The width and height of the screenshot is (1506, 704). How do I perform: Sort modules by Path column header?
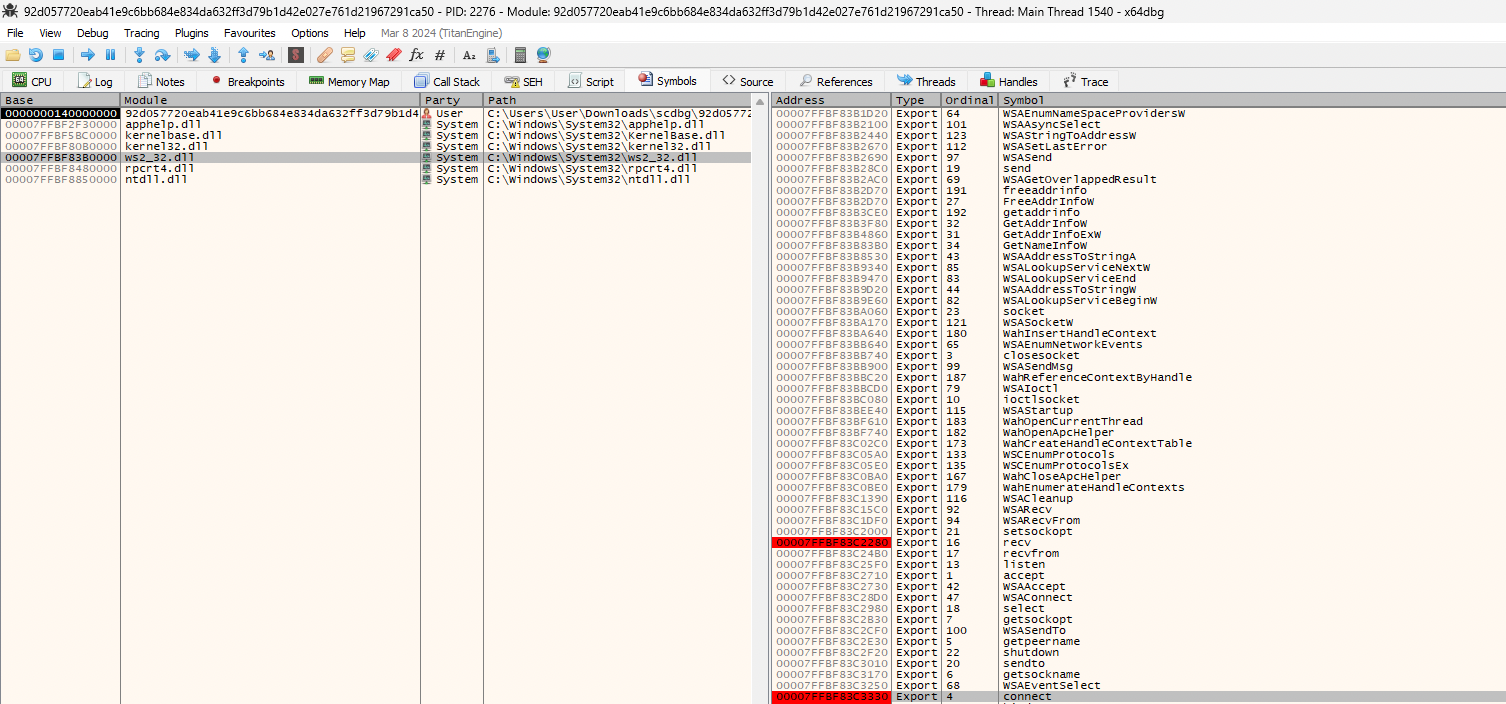pos(617,100)
